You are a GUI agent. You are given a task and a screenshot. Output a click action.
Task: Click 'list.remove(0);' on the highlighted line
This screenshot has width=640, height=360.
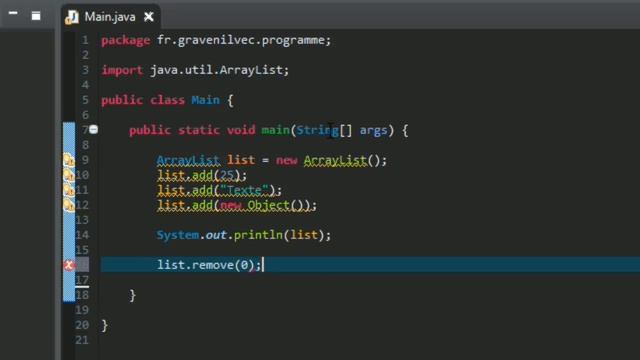[x=209, y=265]
